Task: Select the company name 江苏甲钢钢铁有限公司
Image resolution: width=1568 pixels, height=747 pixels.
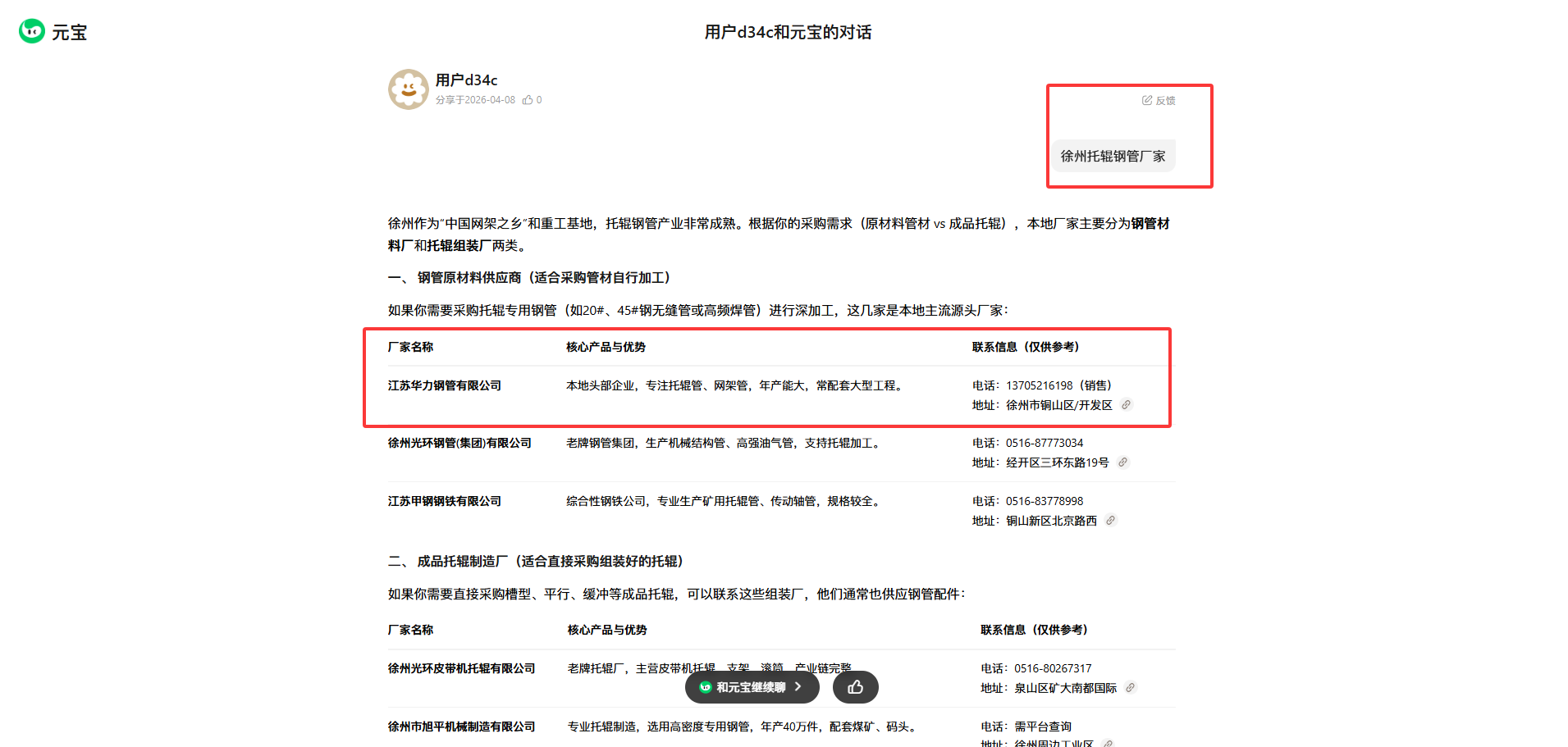Action: 445,501
